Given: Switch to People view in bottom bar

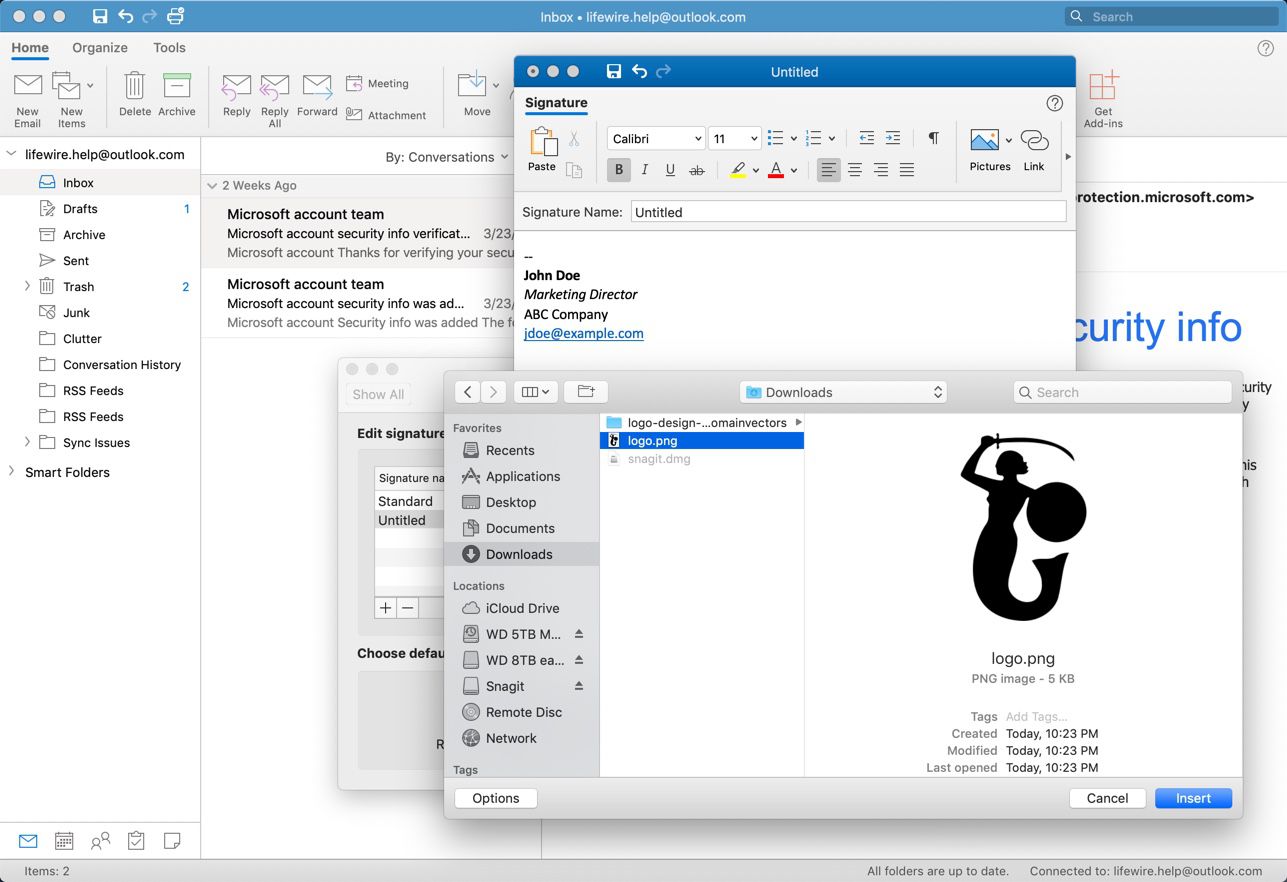Looking at the screenshot, I should pos(100,841).
